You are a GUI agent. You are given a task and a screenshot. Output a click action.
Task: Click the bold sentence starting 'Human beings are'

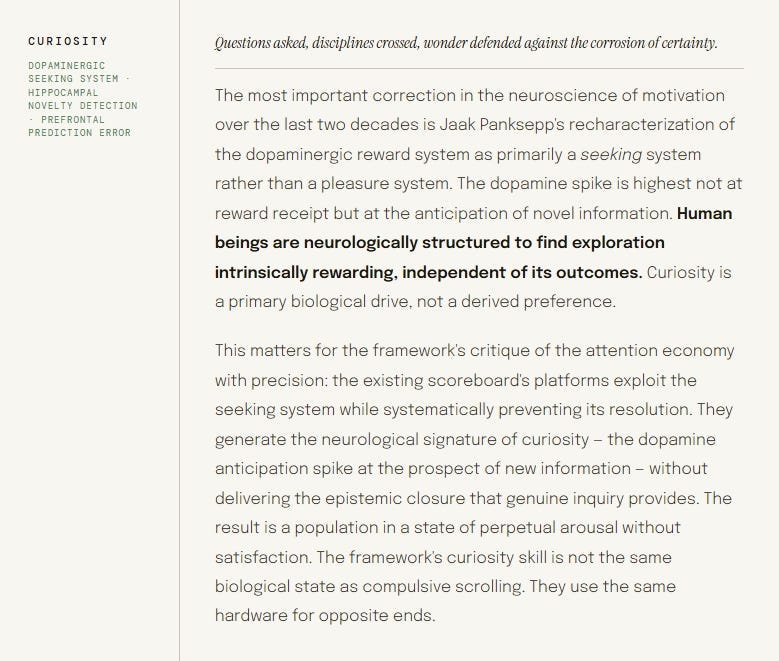[473, 243]
